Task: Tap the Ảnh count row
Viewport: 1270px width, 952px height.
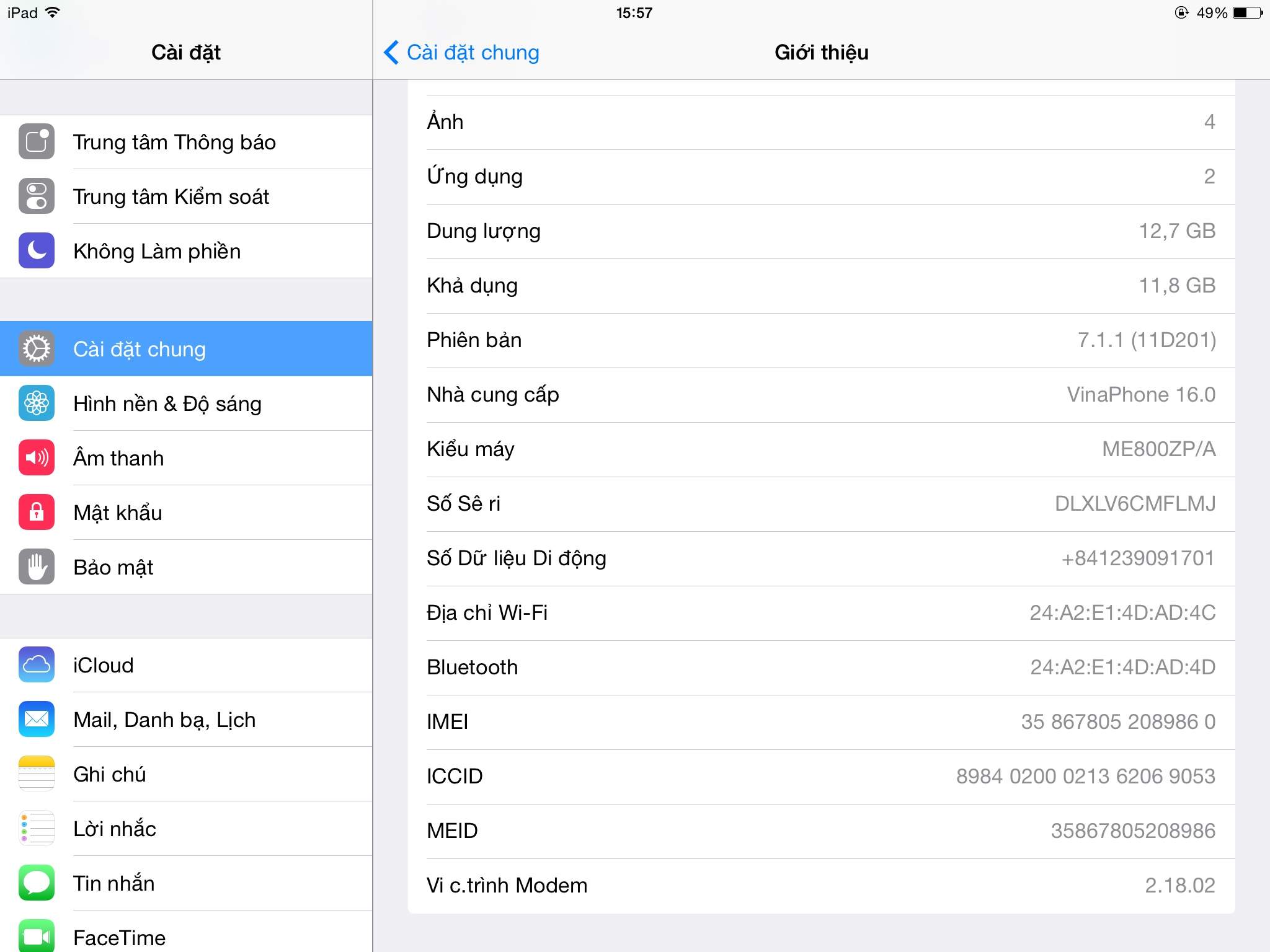Action: [x=821, y=122]
